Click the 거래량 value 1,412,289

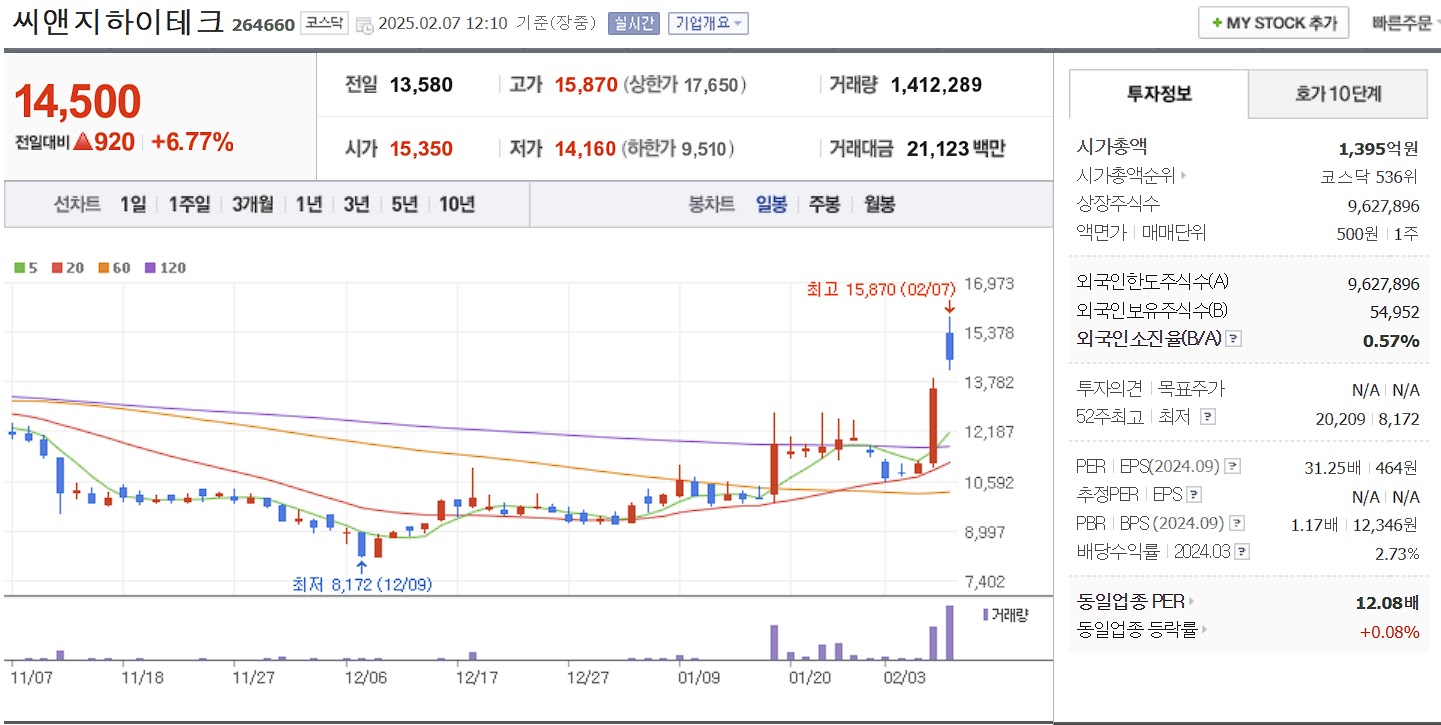click(936, 85)
